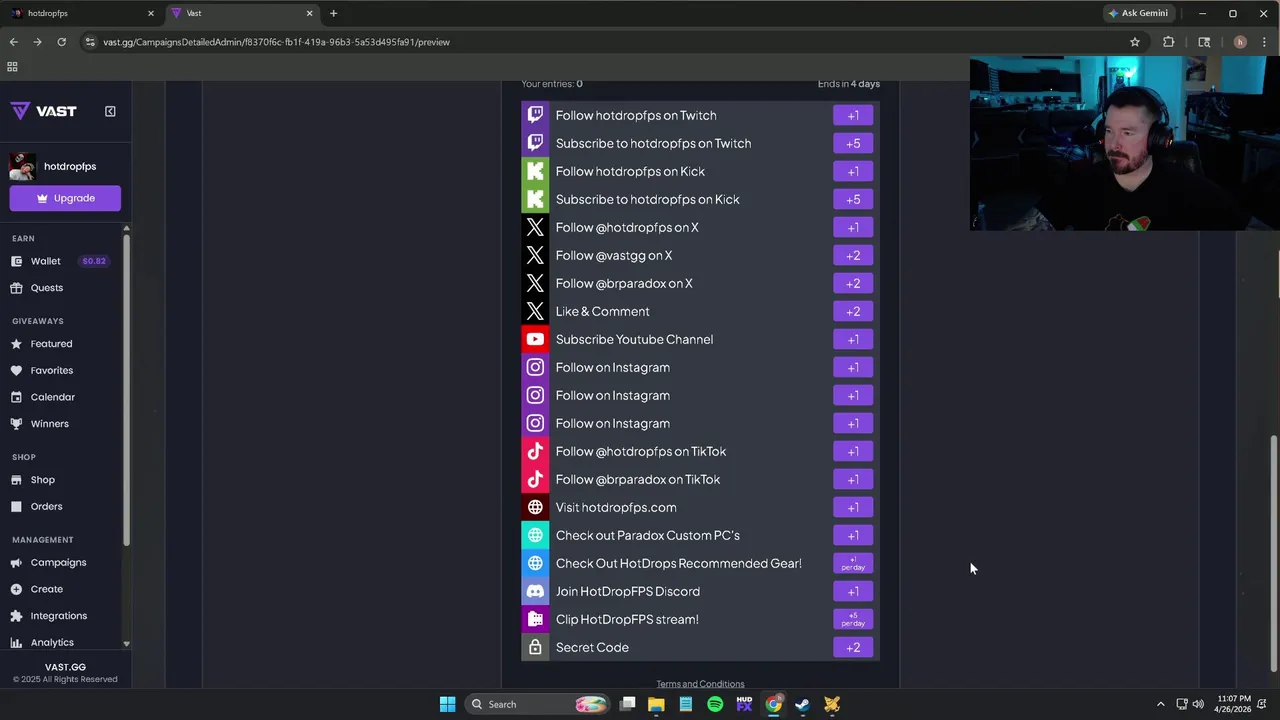Click the sidebar scroll down arrow
This screenshot has height=720, width=1280.
[x=126, y=644]
